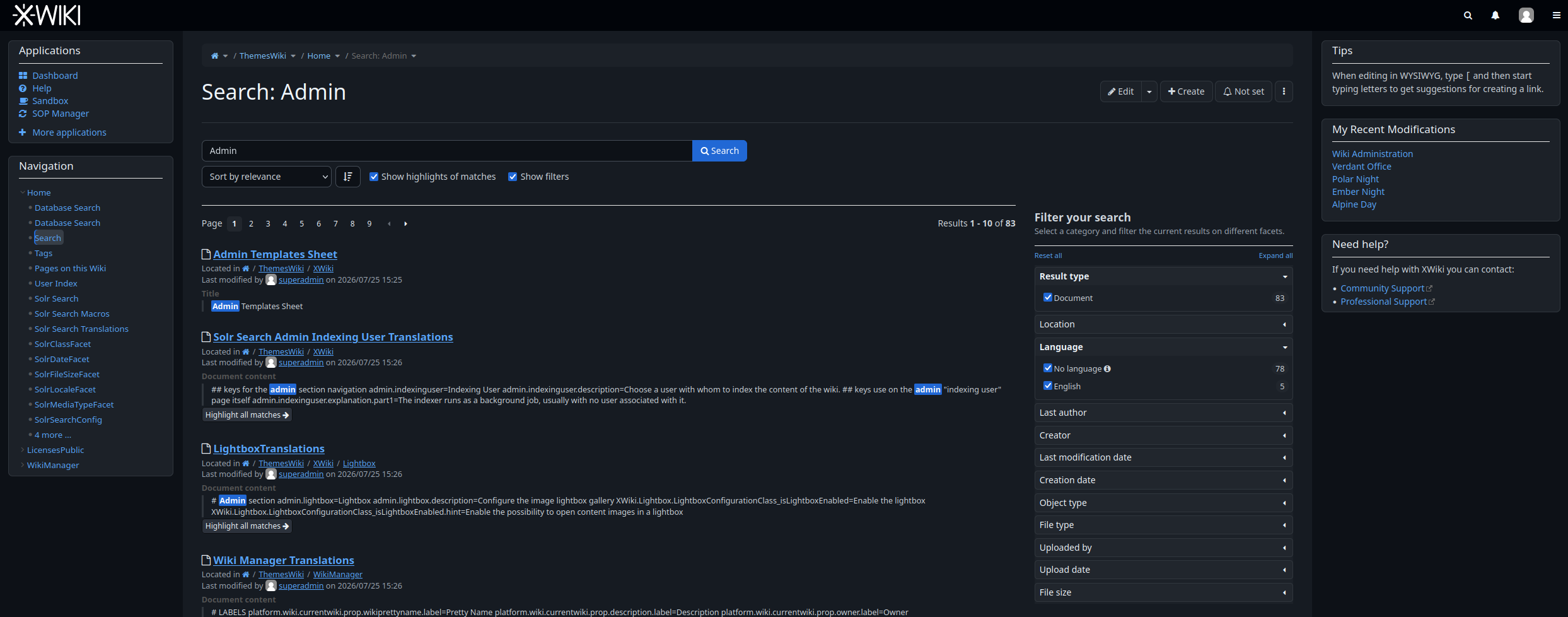
Task: Click home icon in Admin Templates Sheet location
Action: tap(246, 269)
